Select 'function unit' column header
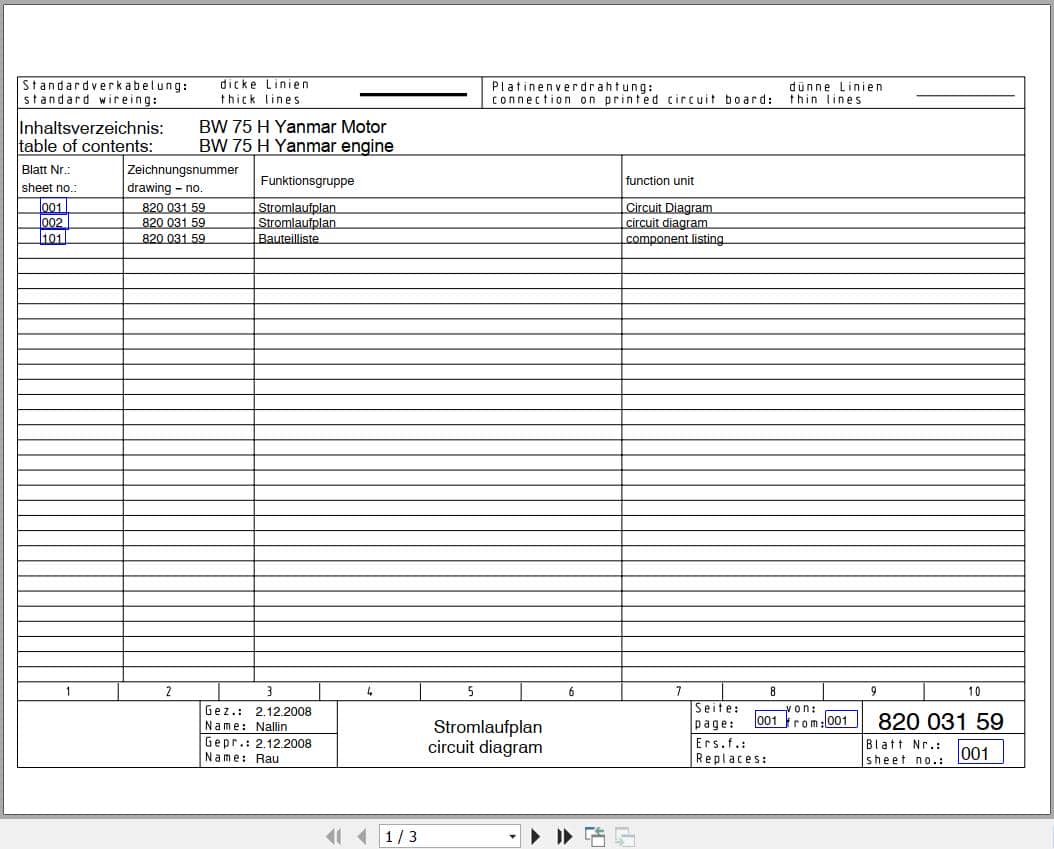 point(659,181)
